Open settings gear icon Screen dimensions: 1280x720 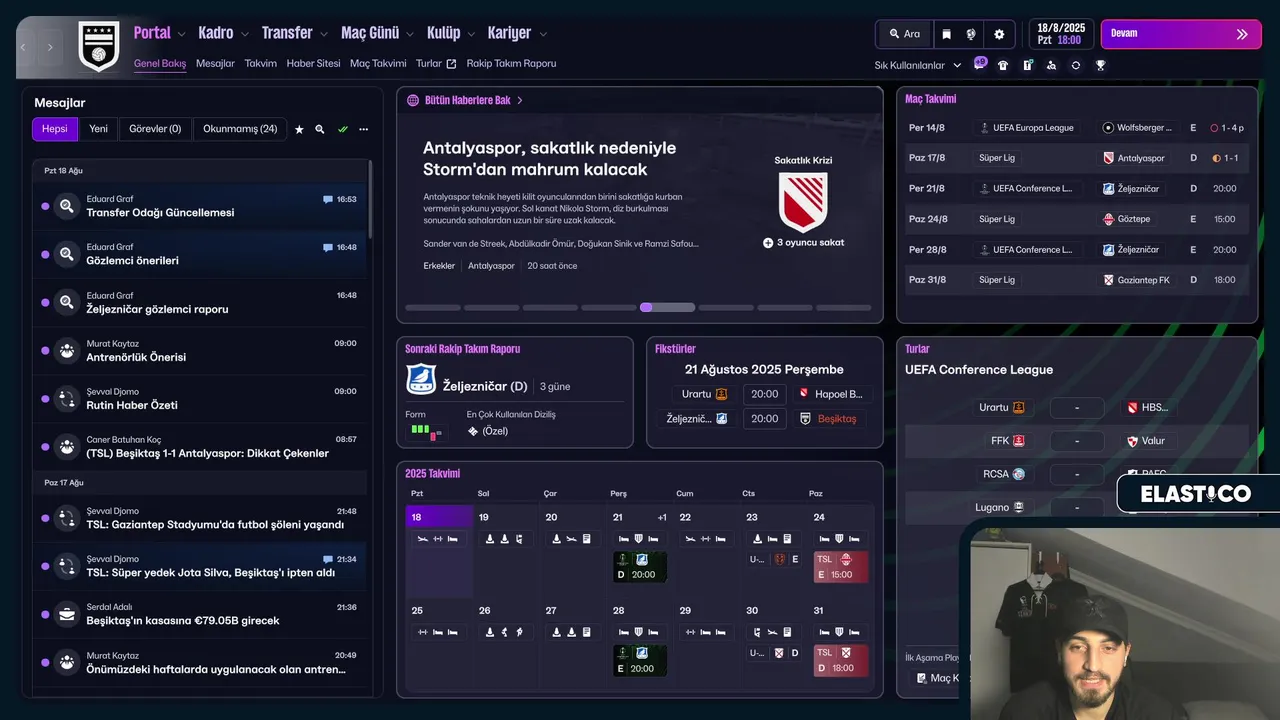point(998,34)
